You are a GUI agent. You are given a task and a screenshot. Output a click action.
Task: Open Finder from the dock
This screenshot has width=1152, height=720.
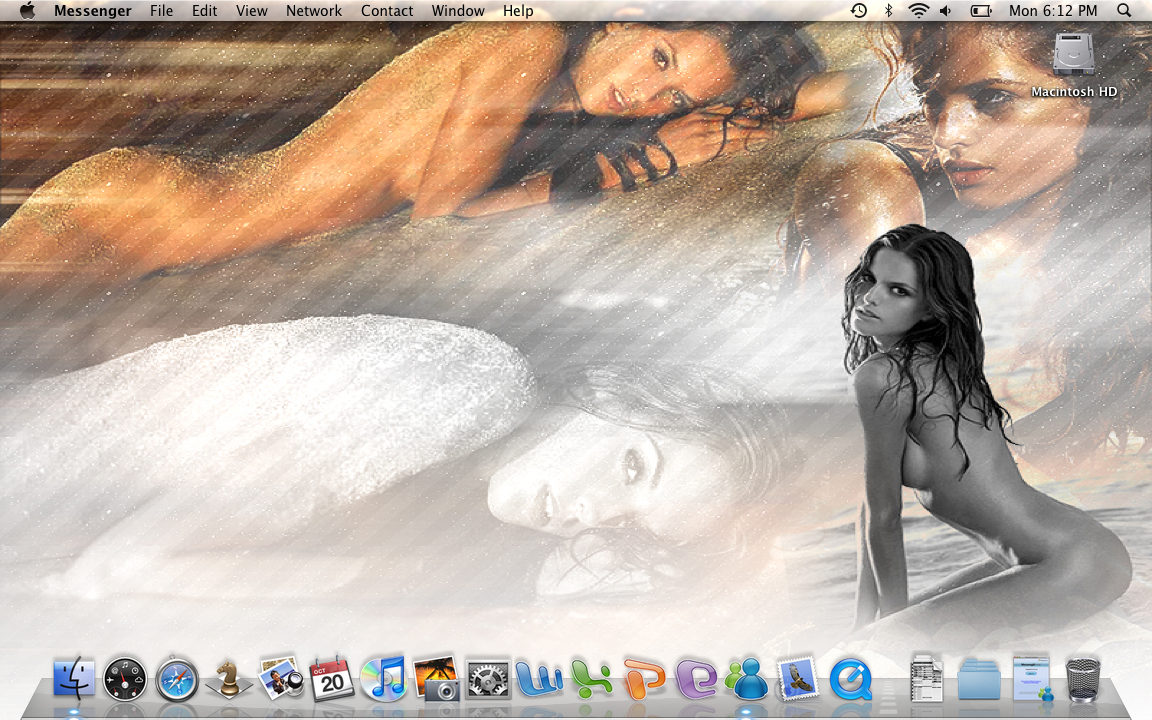click(x=74, y=679)
